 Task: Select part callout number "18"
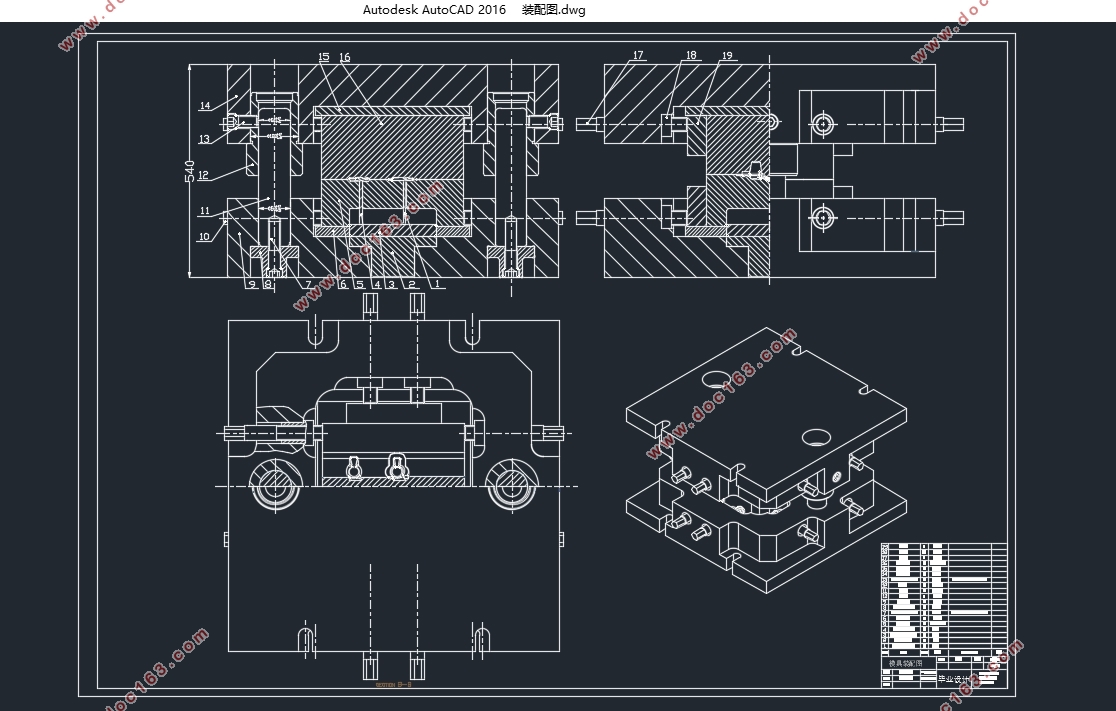pos(691,55)
